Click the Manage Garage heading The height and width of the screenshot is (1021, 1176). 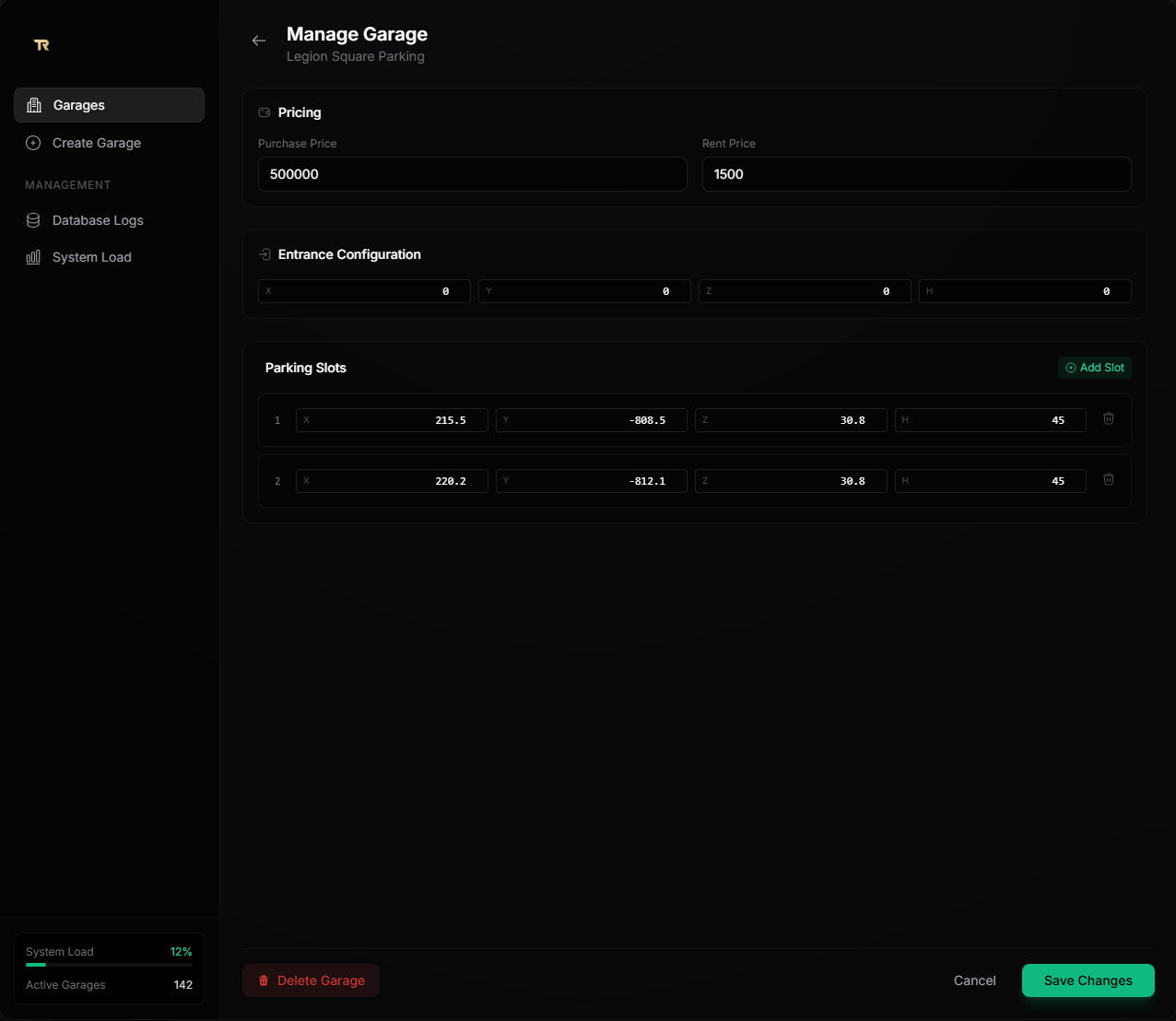click(357, 34)
